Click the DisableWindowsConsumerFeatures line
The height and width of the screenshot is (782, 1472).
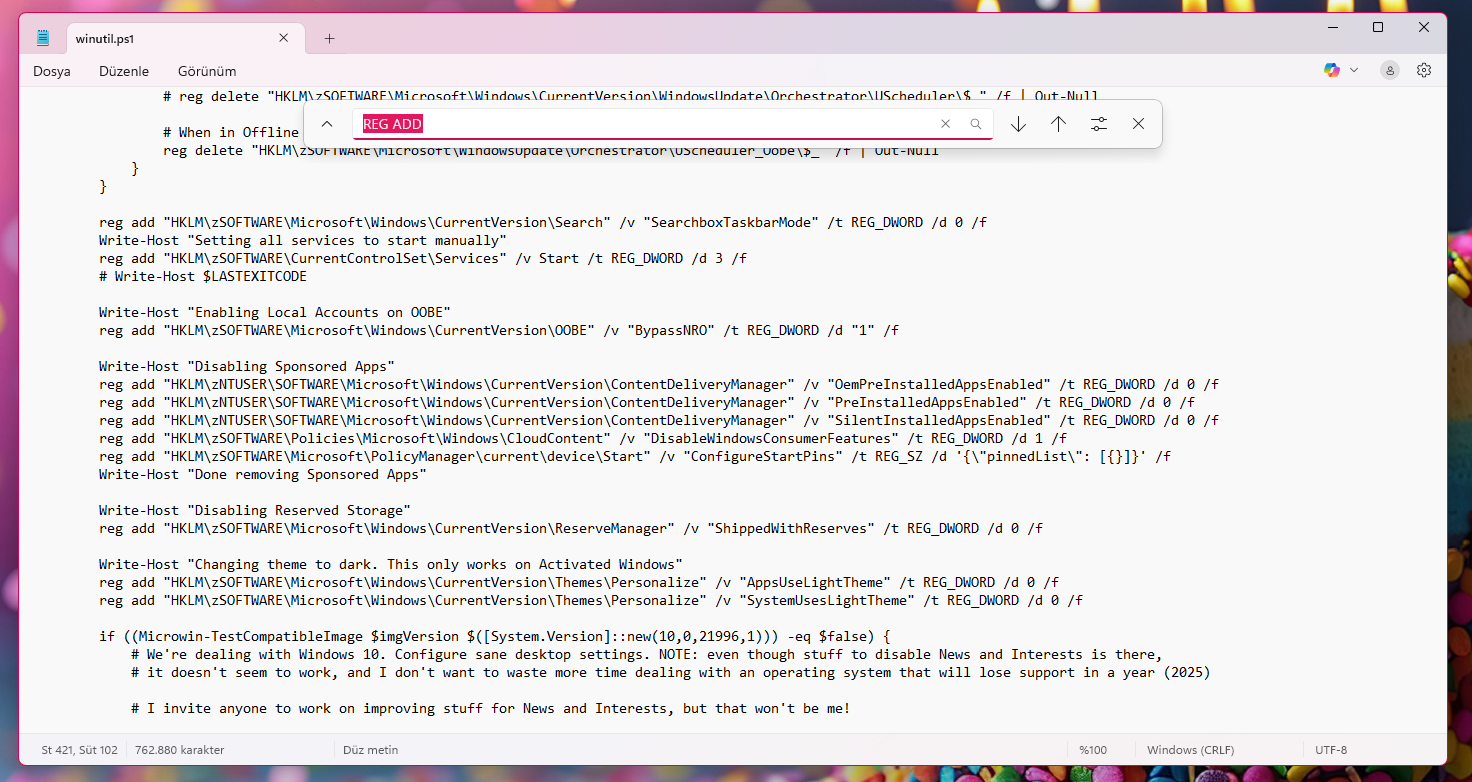[x=583, y=438]
